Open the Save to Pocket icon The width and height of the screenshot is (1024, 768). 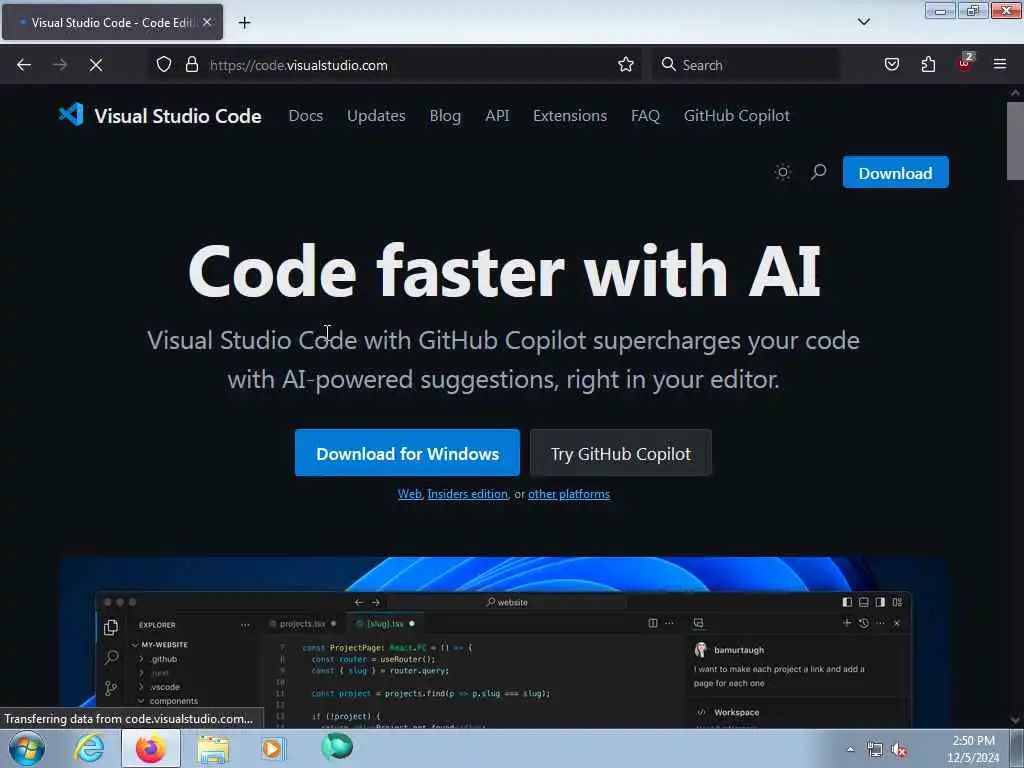pos(891,65)
